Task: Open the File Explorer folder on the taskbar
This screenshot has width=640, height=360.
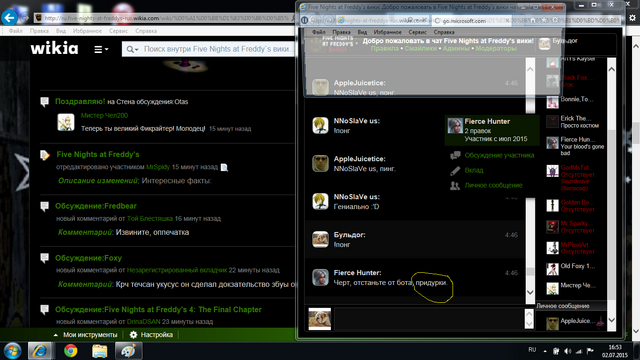Action: [99, 351]
